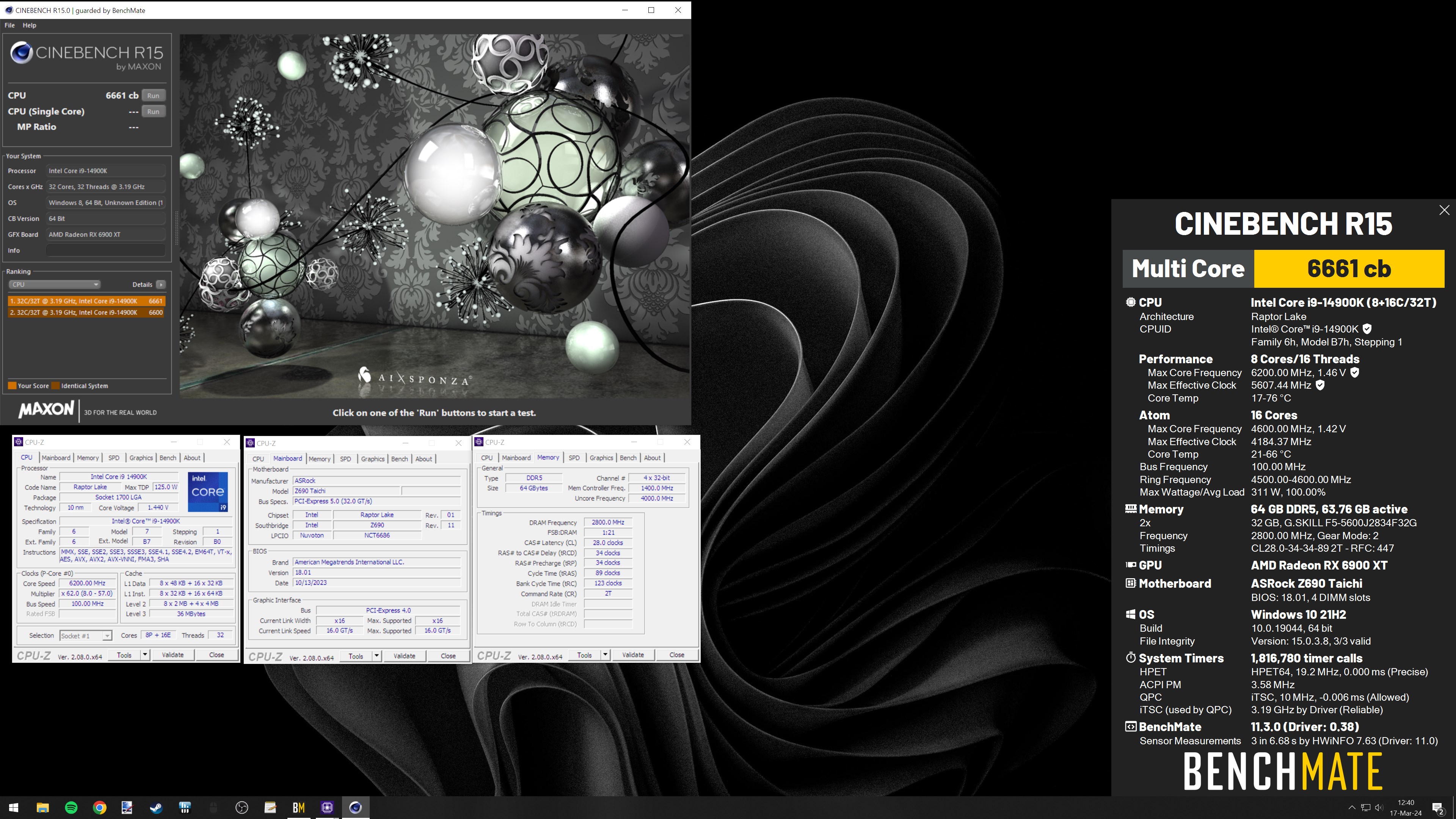Click Close in the middle CPU-Z window
Image resolution: width=1456 pixels, height=819 pixels.
[448, 656]
